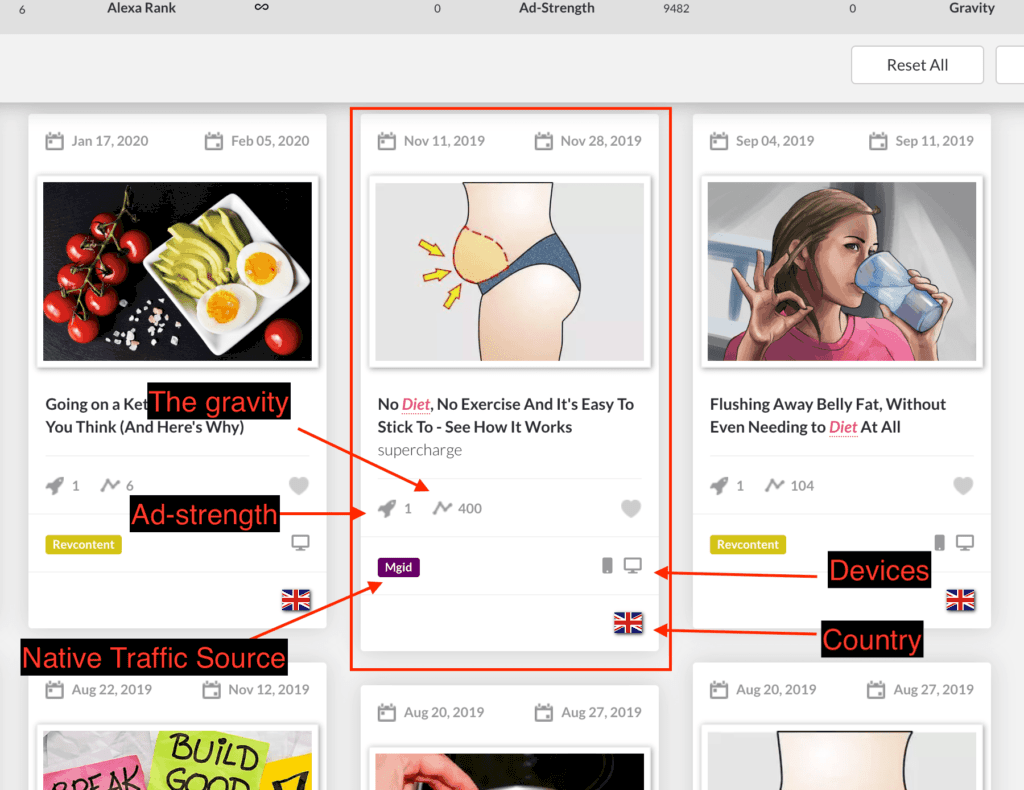Click the Nov 28, 2019 end date
Screen dimensions: 1024x790
click(601, 141)
